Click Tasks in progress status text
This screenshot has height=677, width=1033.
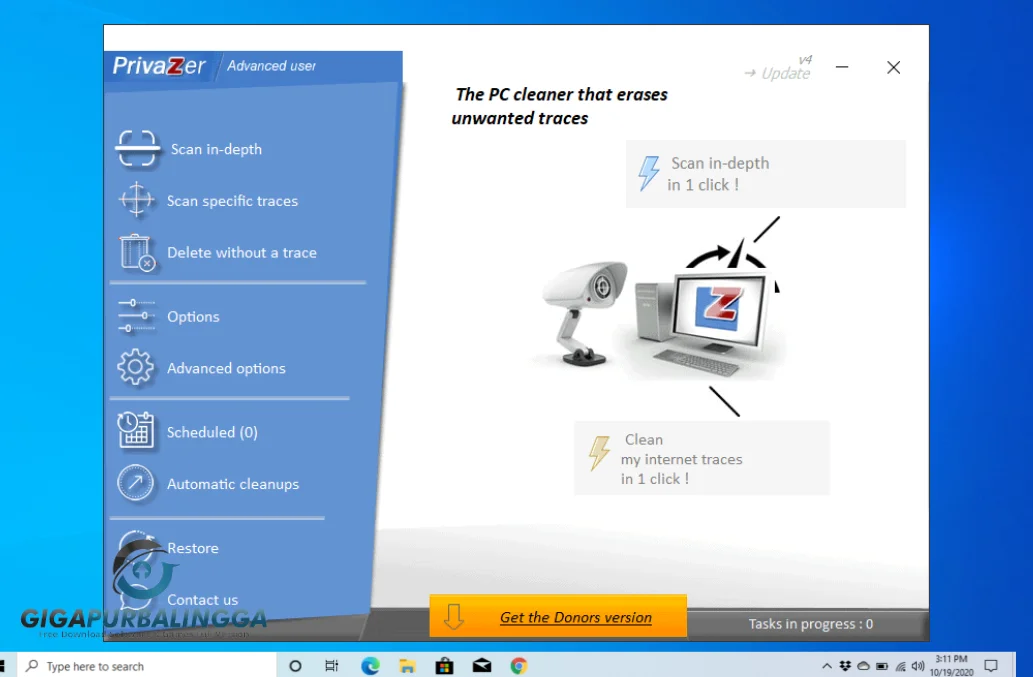point(810,624)
